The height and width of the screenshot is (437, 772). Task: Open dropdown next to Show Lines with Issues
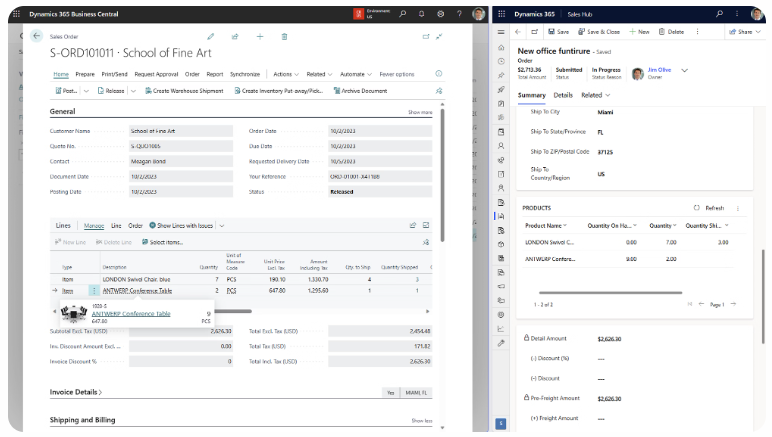coord(222,226)
